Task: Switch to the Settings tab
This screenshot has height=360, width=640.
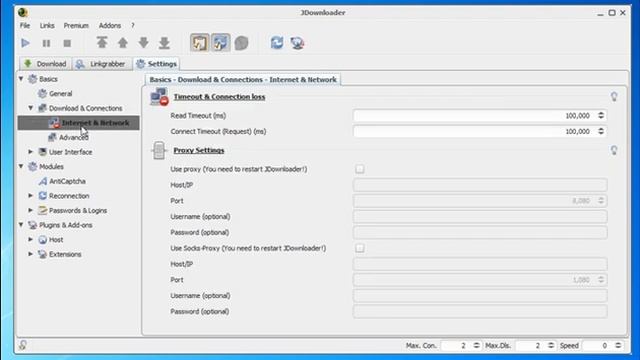Action: tap(157, 64)
